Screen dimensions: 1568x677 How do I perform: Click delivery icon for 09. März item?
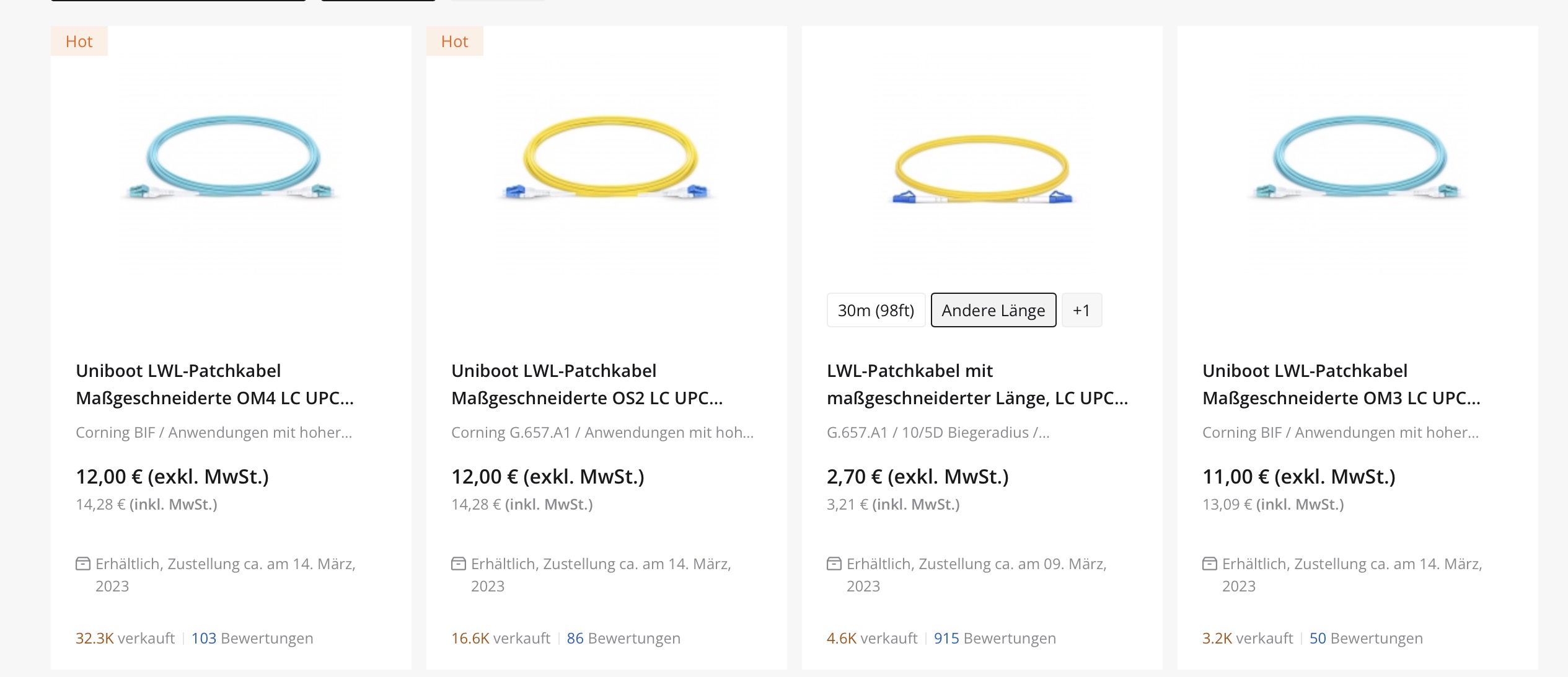point(834,564)
